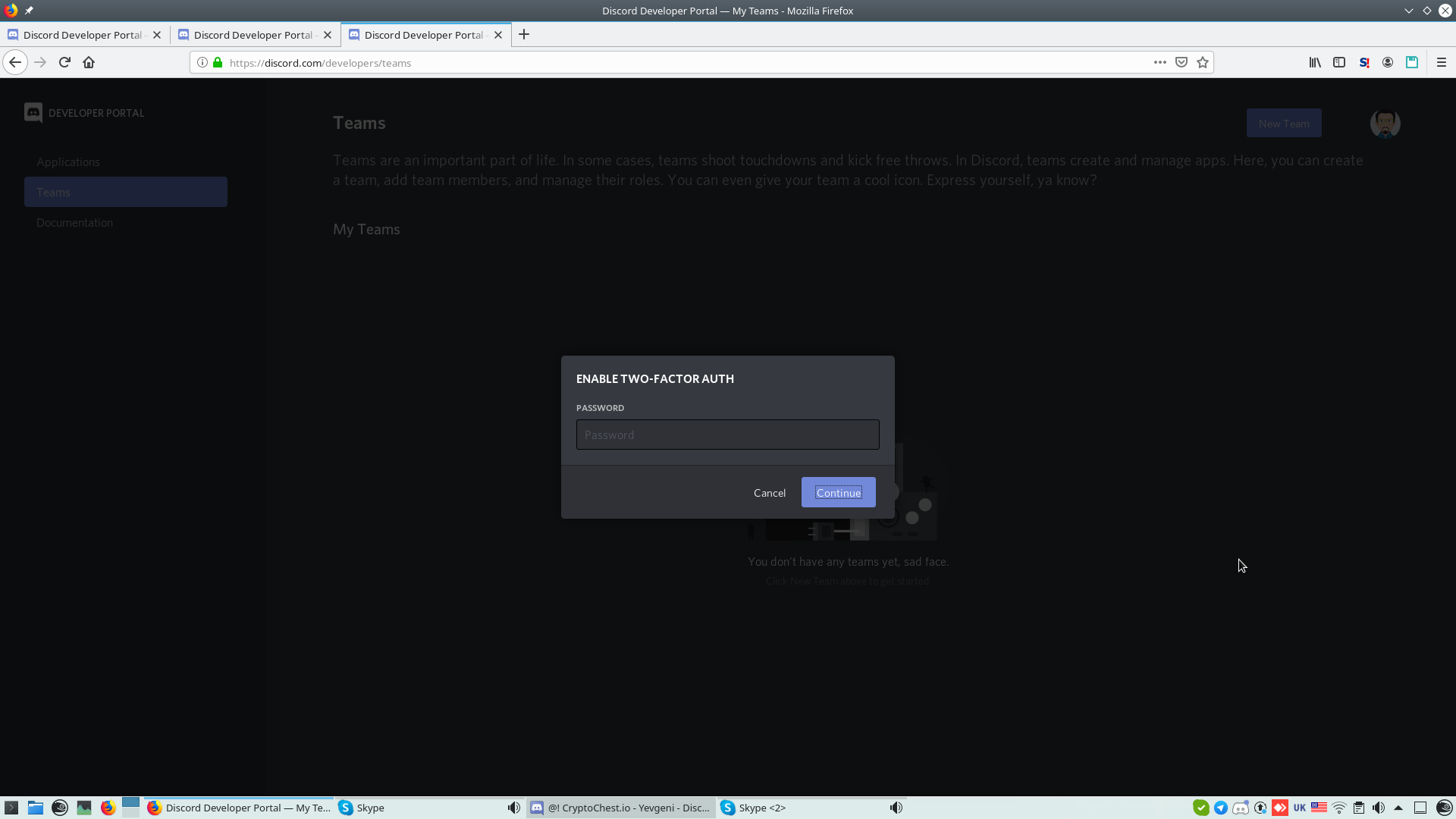Go back to previous page
This screenshot has width=1456, height=819.
pyautogui.click(x=15, y=62)
